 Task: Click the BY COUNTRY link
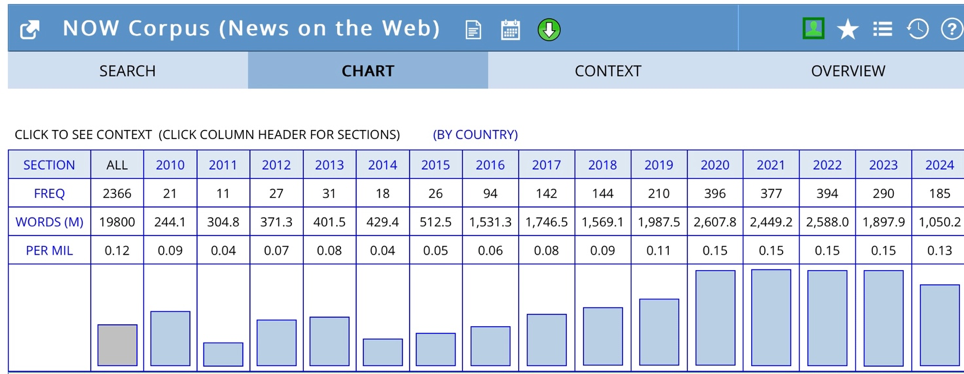(475, 135)
